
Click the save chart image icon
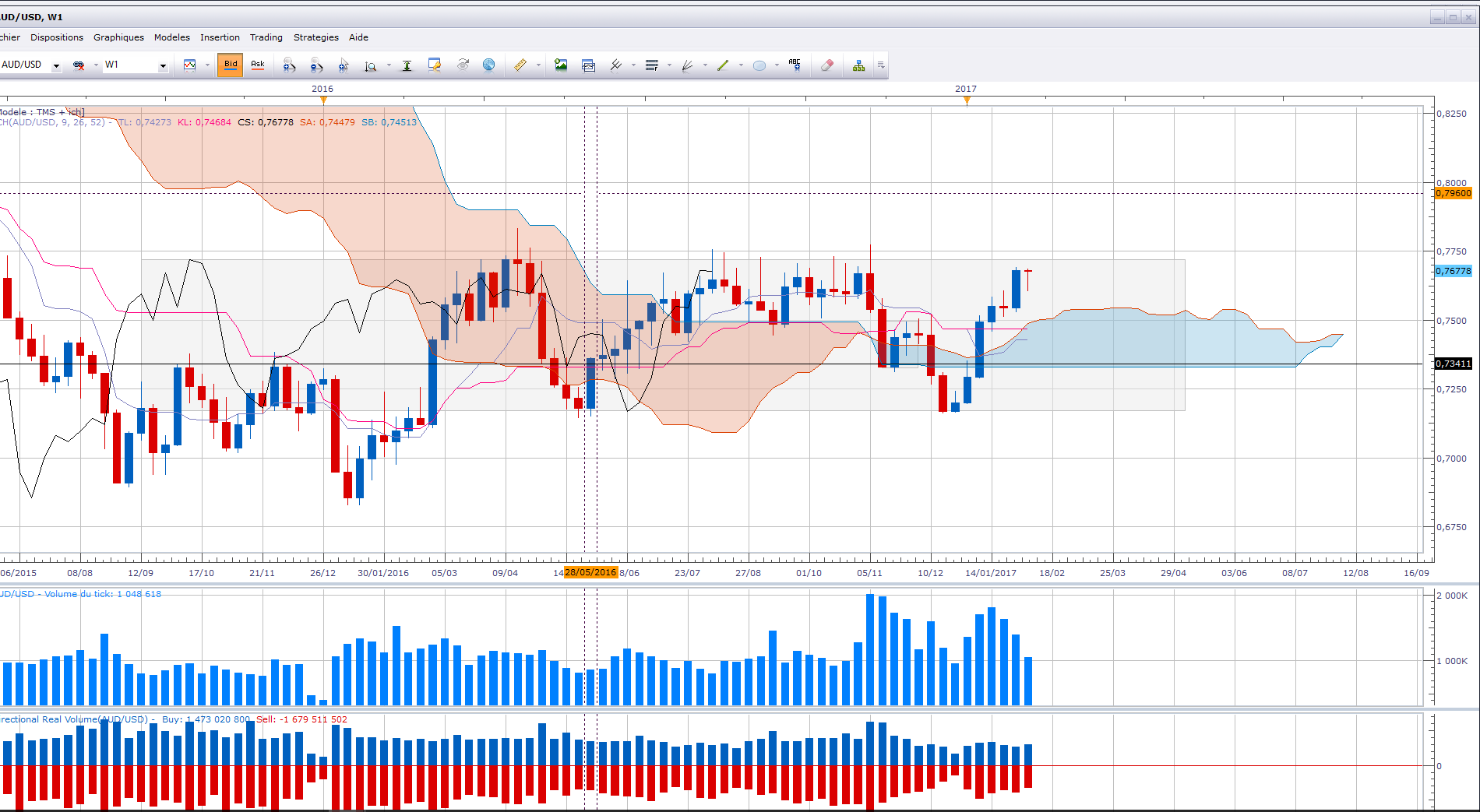point(561,65)
